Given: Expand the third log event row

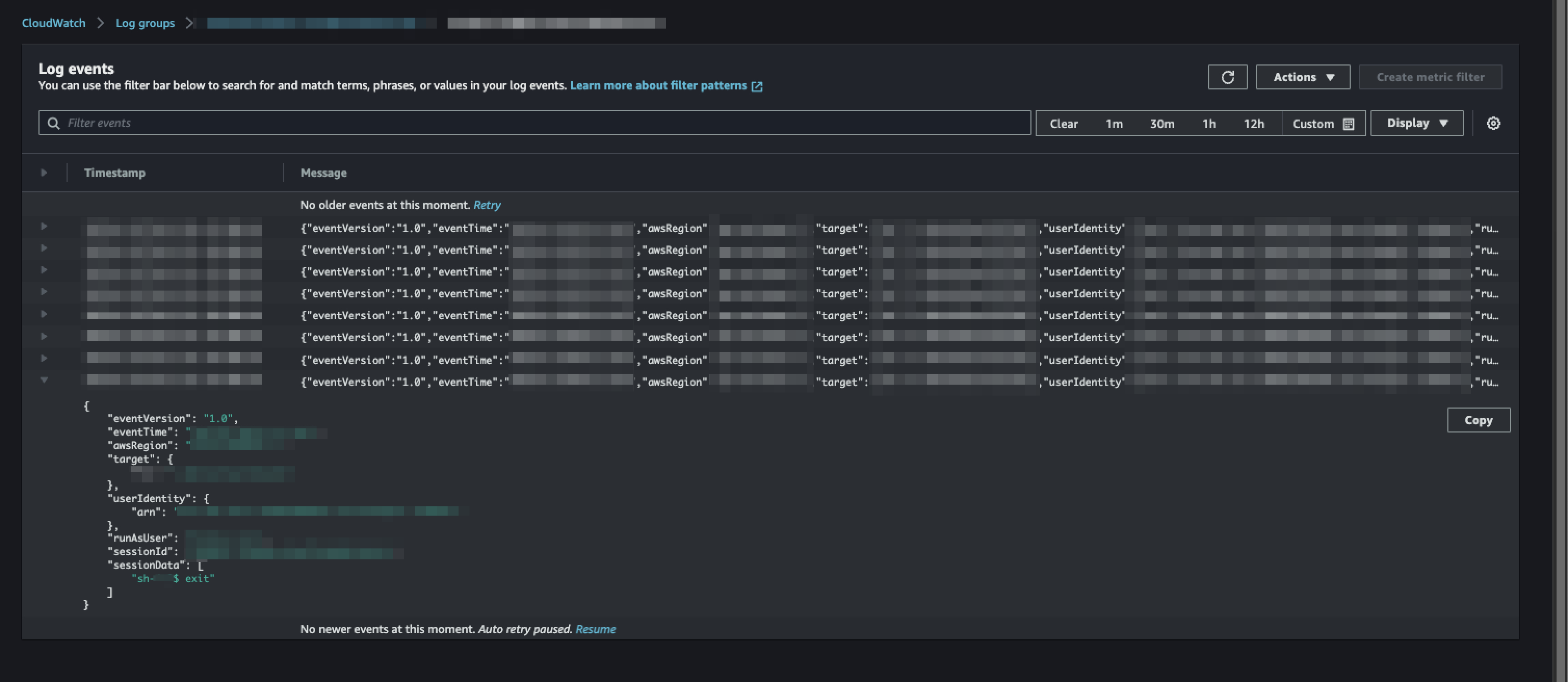Looking at the screenshot, I should [x=44, y=270].
